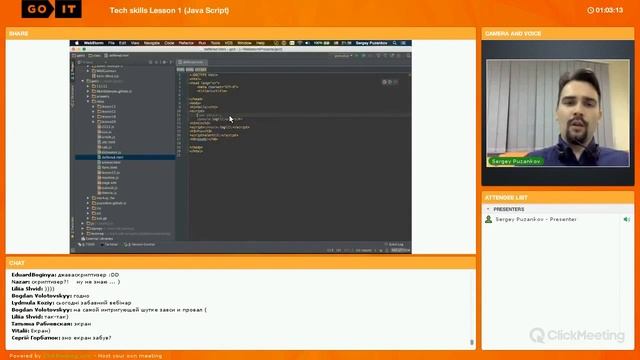Open Spotlight search magnifier in macOS menu bar
This screenshot has width=640, height=360.
pos(395,43)
